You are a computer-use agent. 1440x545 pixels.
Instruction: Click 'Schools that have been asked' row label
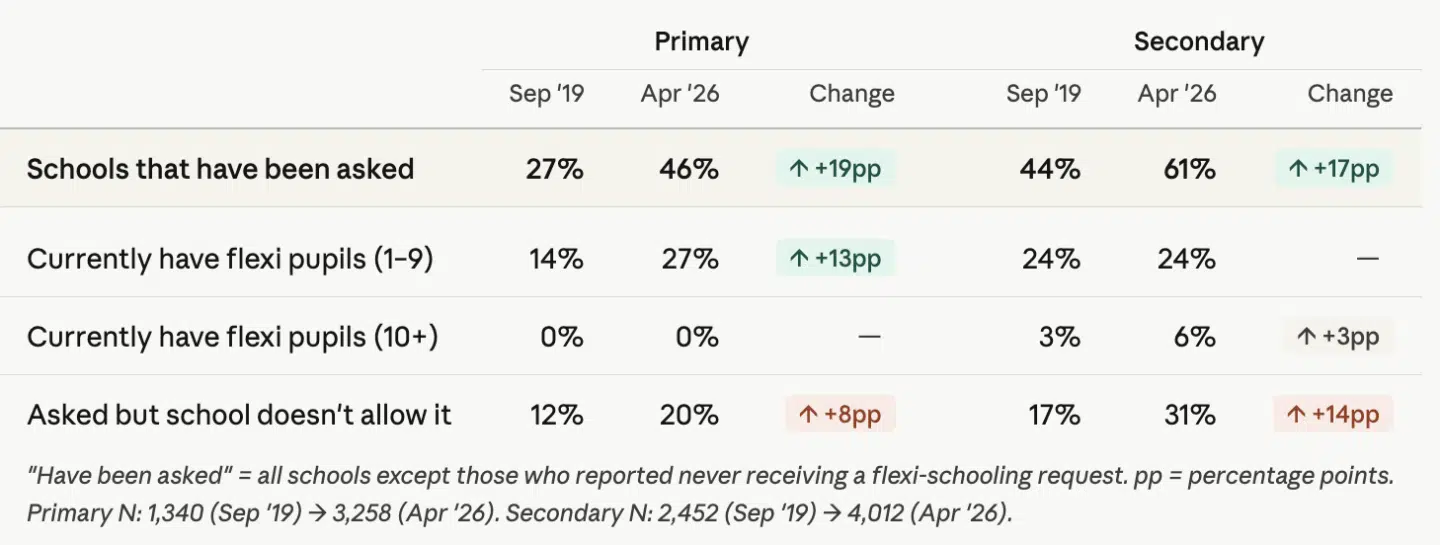click(220, 169)
